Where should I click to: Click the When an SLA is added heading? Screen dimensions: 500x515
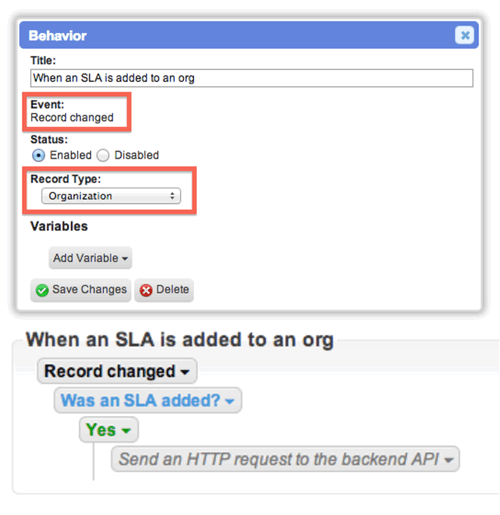tap(180, 340)
